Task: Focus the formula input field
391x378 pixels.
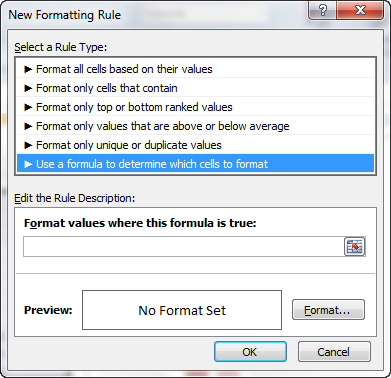Action: point(183,247)
